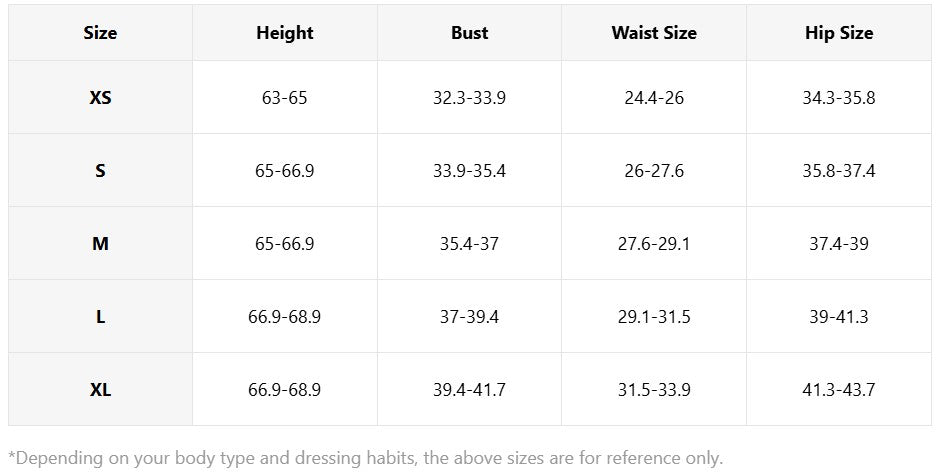Image resolution: width=936 pixels, height=476 pixels.
Task: Click the S size row label
Action: click(x=100, y=171)
